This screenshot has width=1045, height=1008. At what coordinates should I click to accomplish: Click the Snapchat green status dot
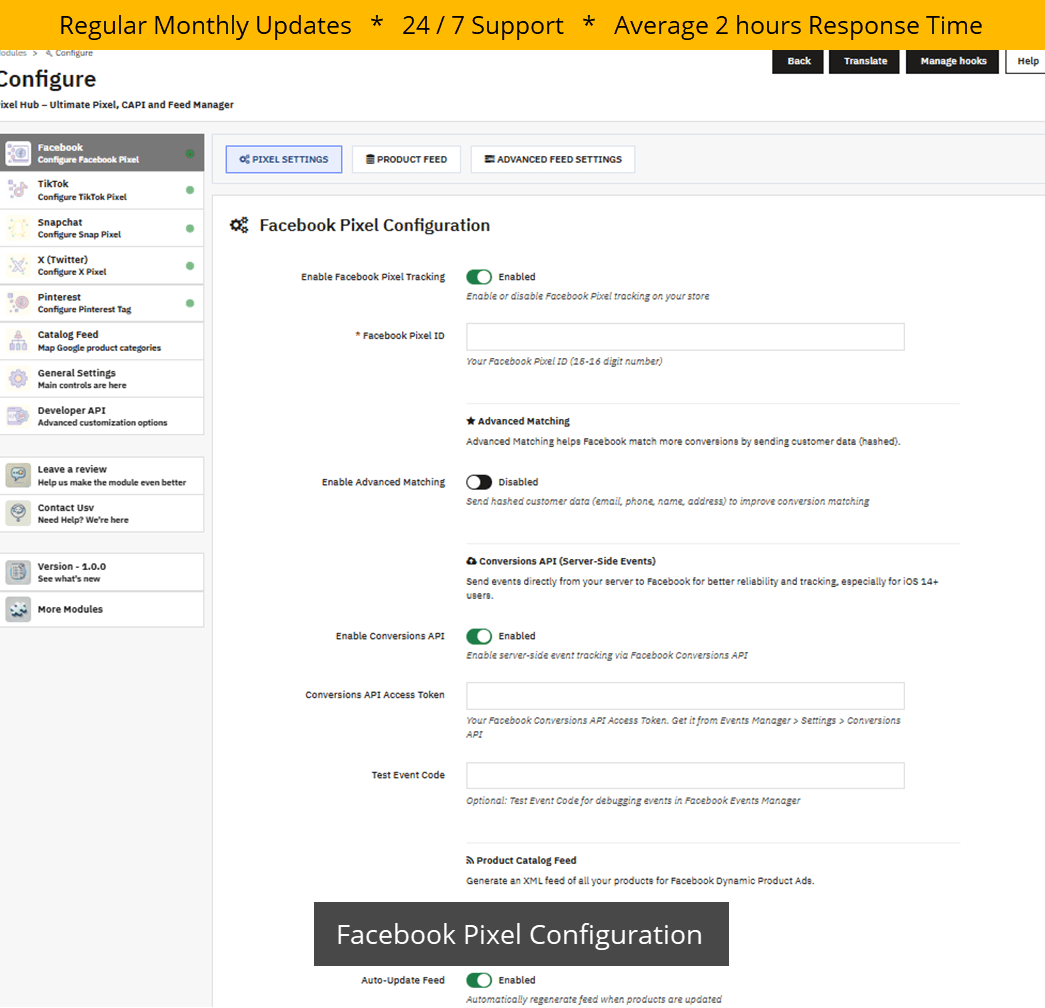190,229
